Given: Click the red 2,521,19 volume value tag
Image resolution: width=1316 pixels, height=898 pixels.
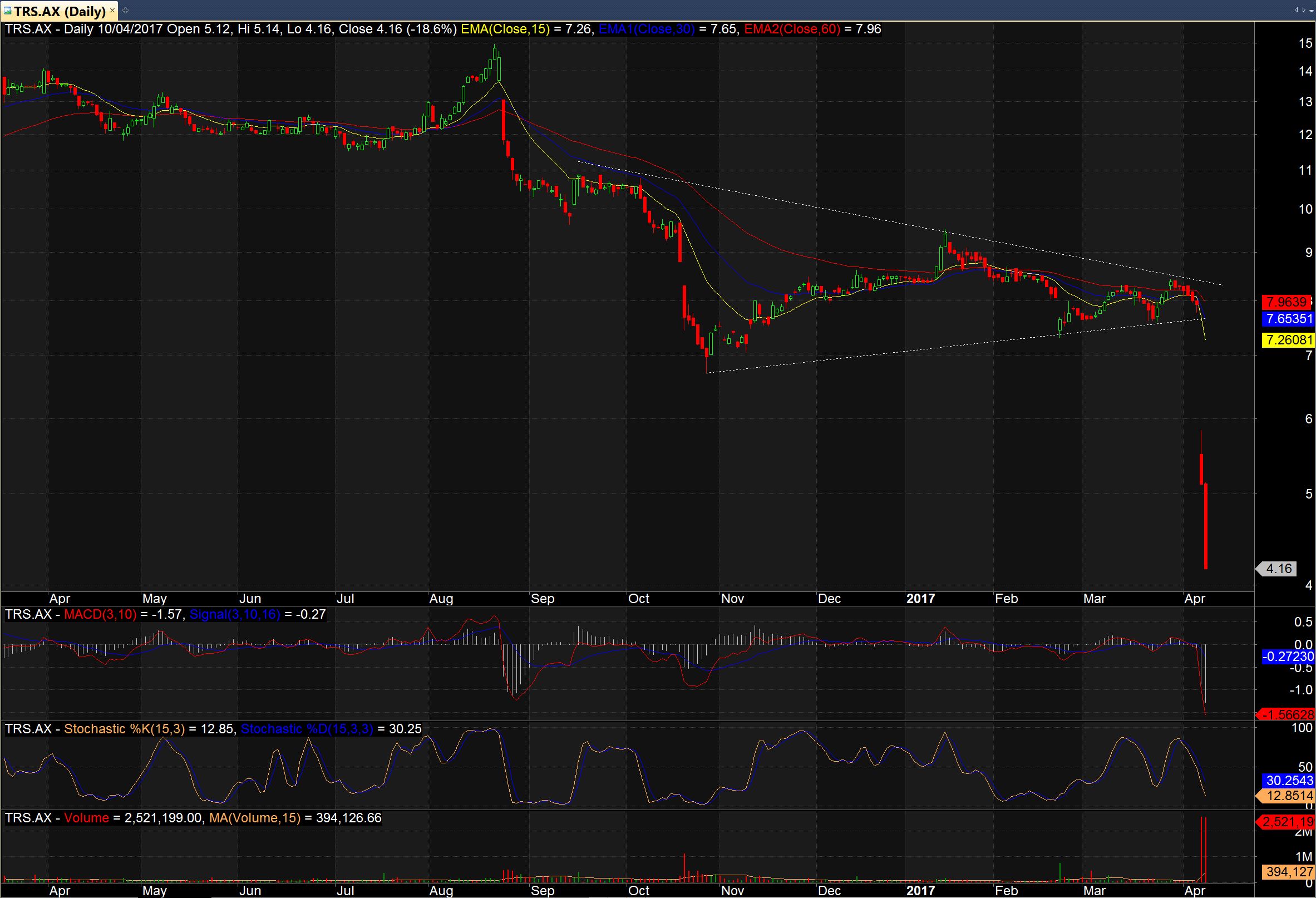Looking at the screenshot, I should [1285, 822].
